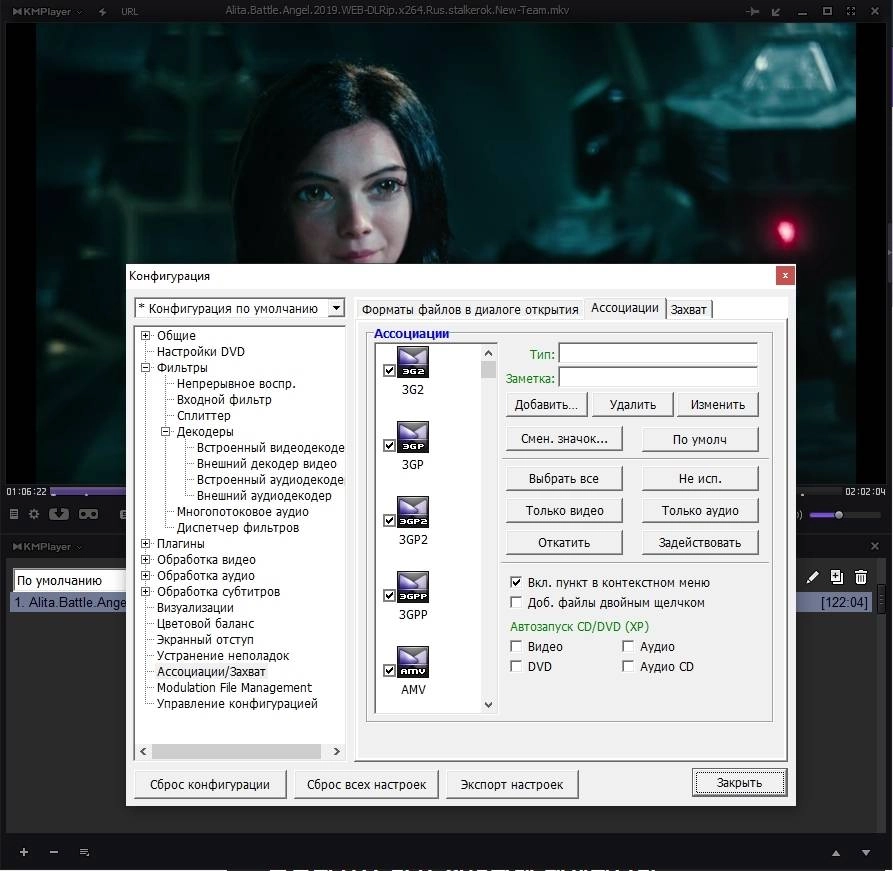Select the 3GP2 format icon
This screenshot has height=871, width=893.
coord(413,512)
